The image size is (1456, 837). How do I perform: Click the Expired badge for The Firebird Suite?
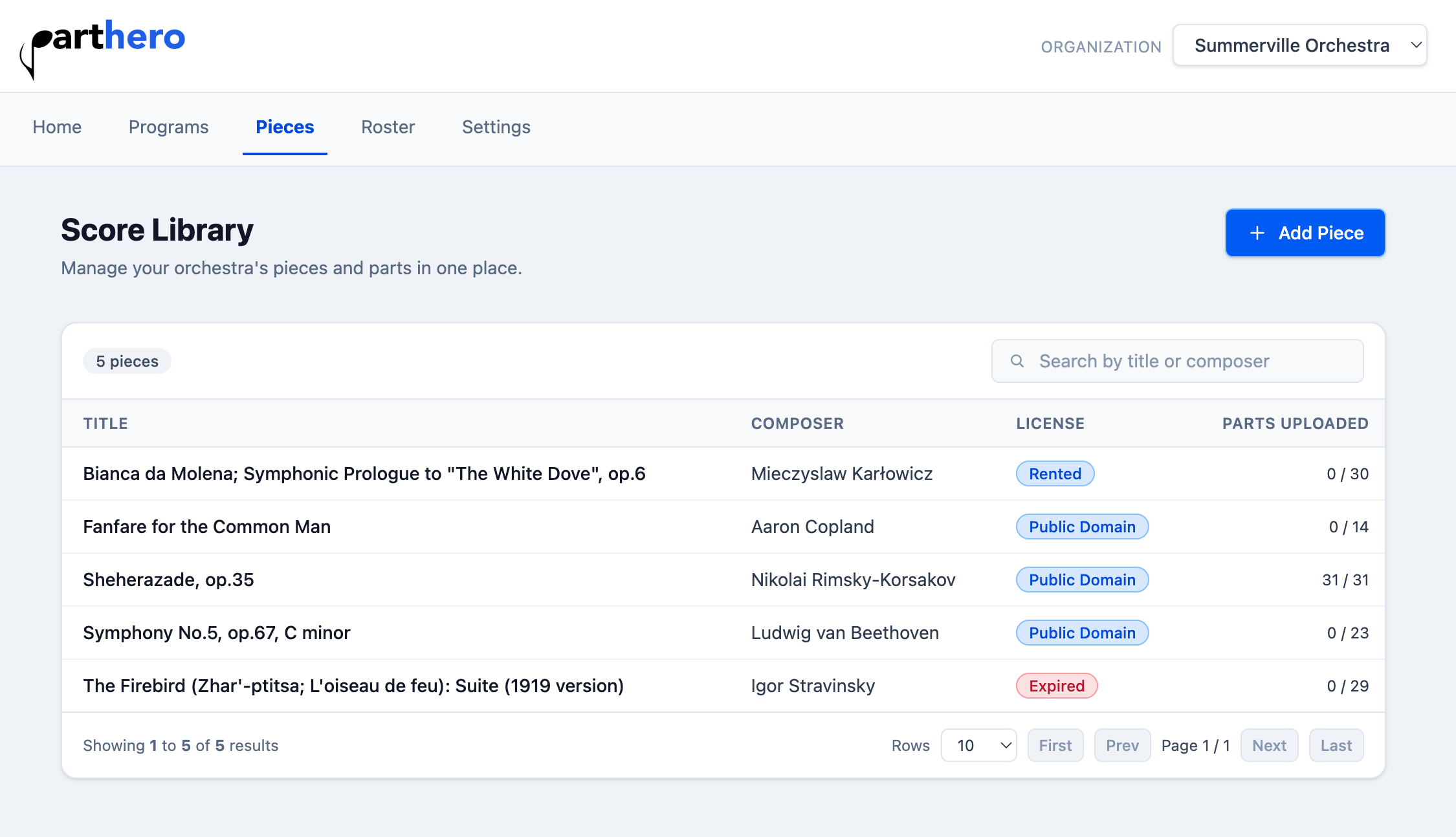tap(1056, 686)
